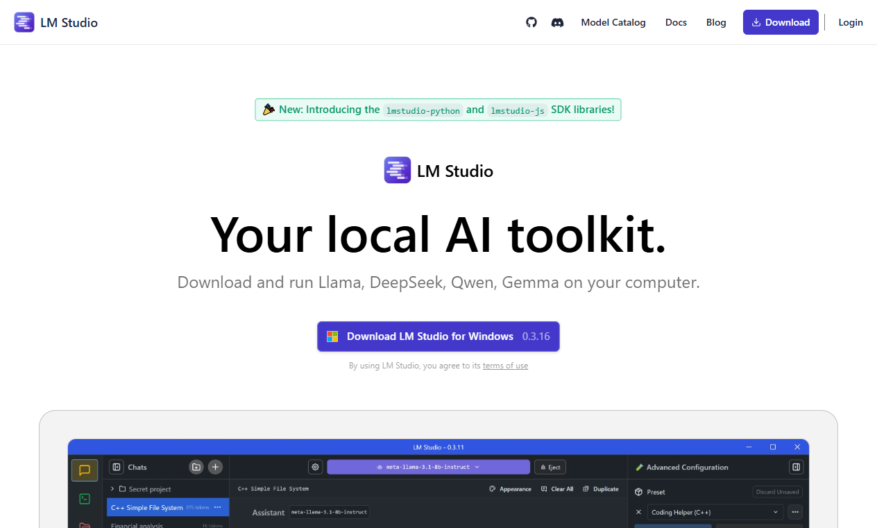Click the LM Studio logo in top-left corner
Screen dimensions: 877x528
pos(24,22)
